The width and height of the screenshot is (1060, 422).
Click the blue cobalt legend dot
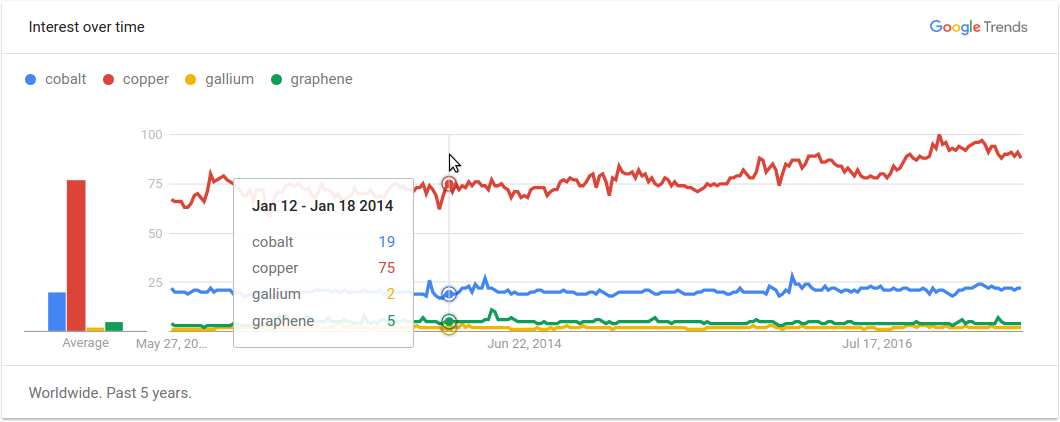31,79
